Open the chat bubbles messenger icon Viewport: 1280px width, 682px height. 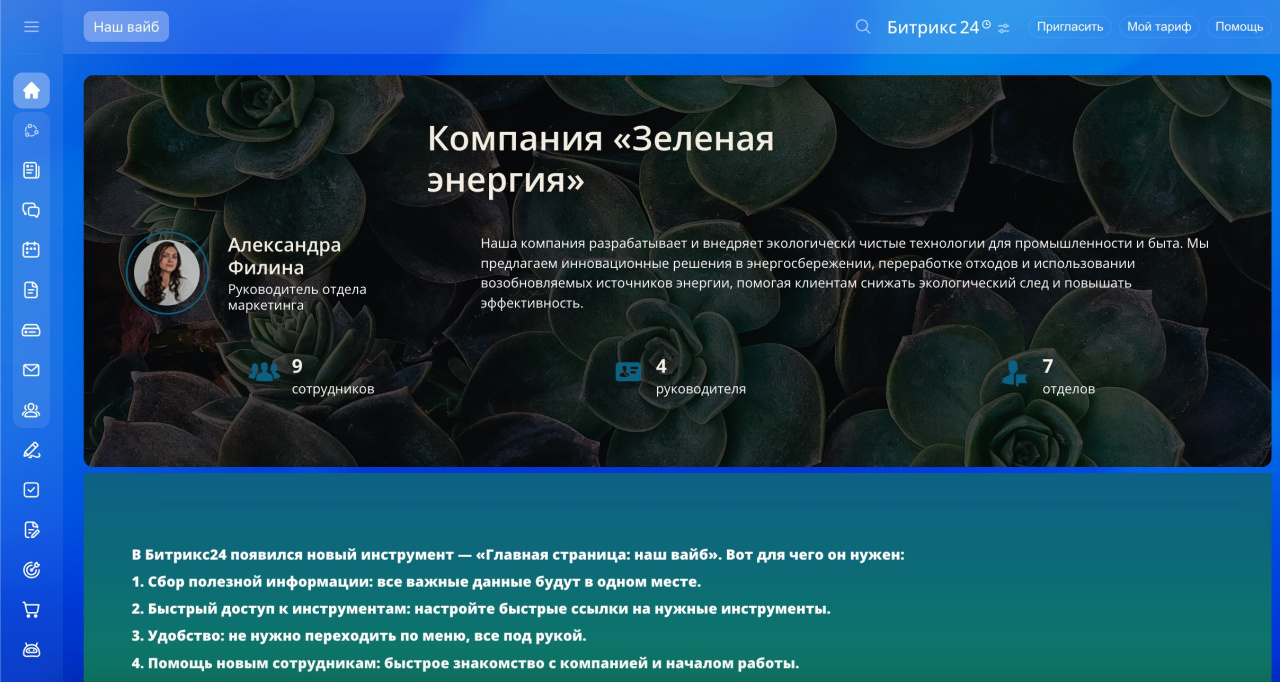(x=31, y=210)
